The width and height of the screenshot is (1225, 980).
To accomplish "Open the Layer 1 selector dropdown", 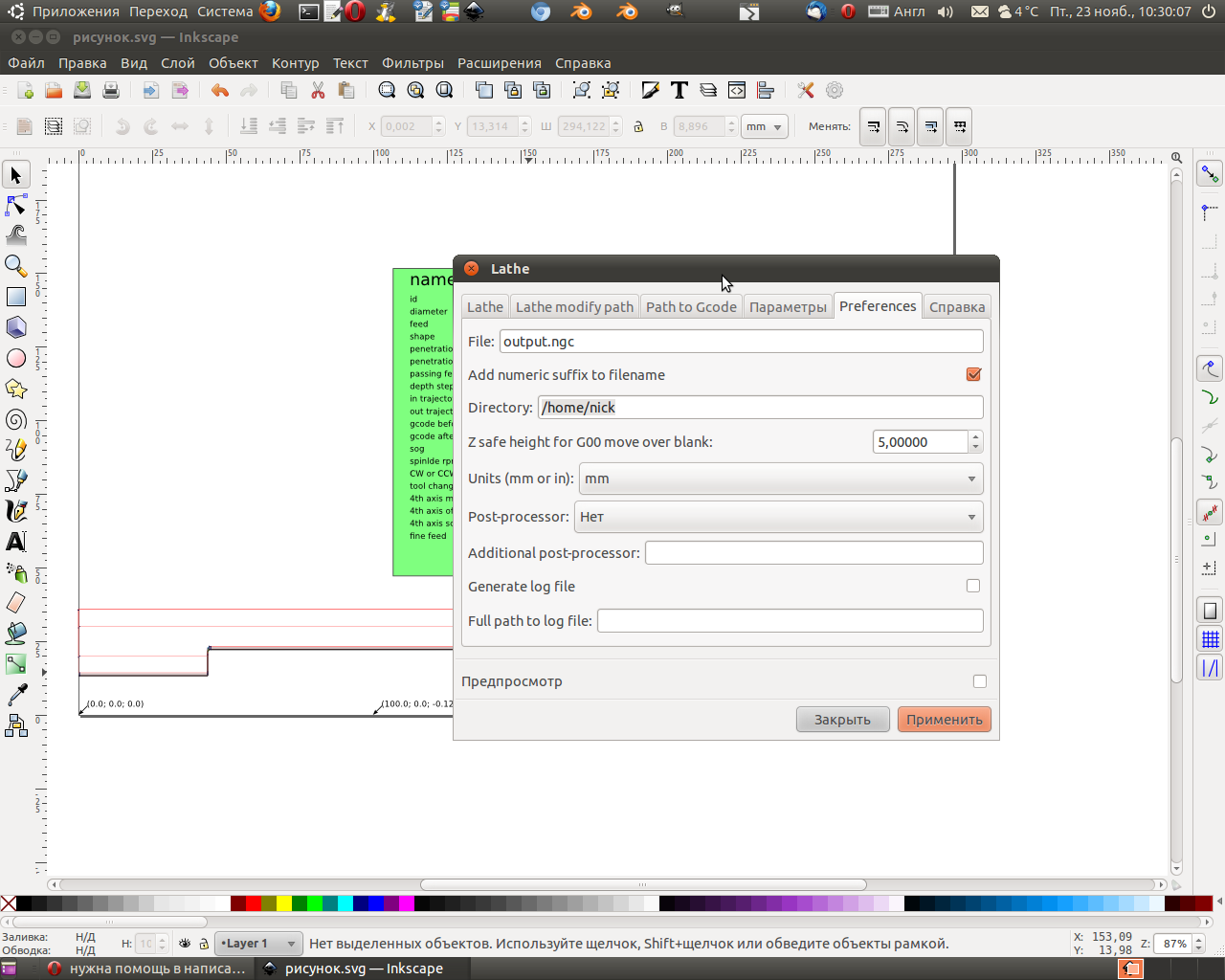I will [258, 944].
